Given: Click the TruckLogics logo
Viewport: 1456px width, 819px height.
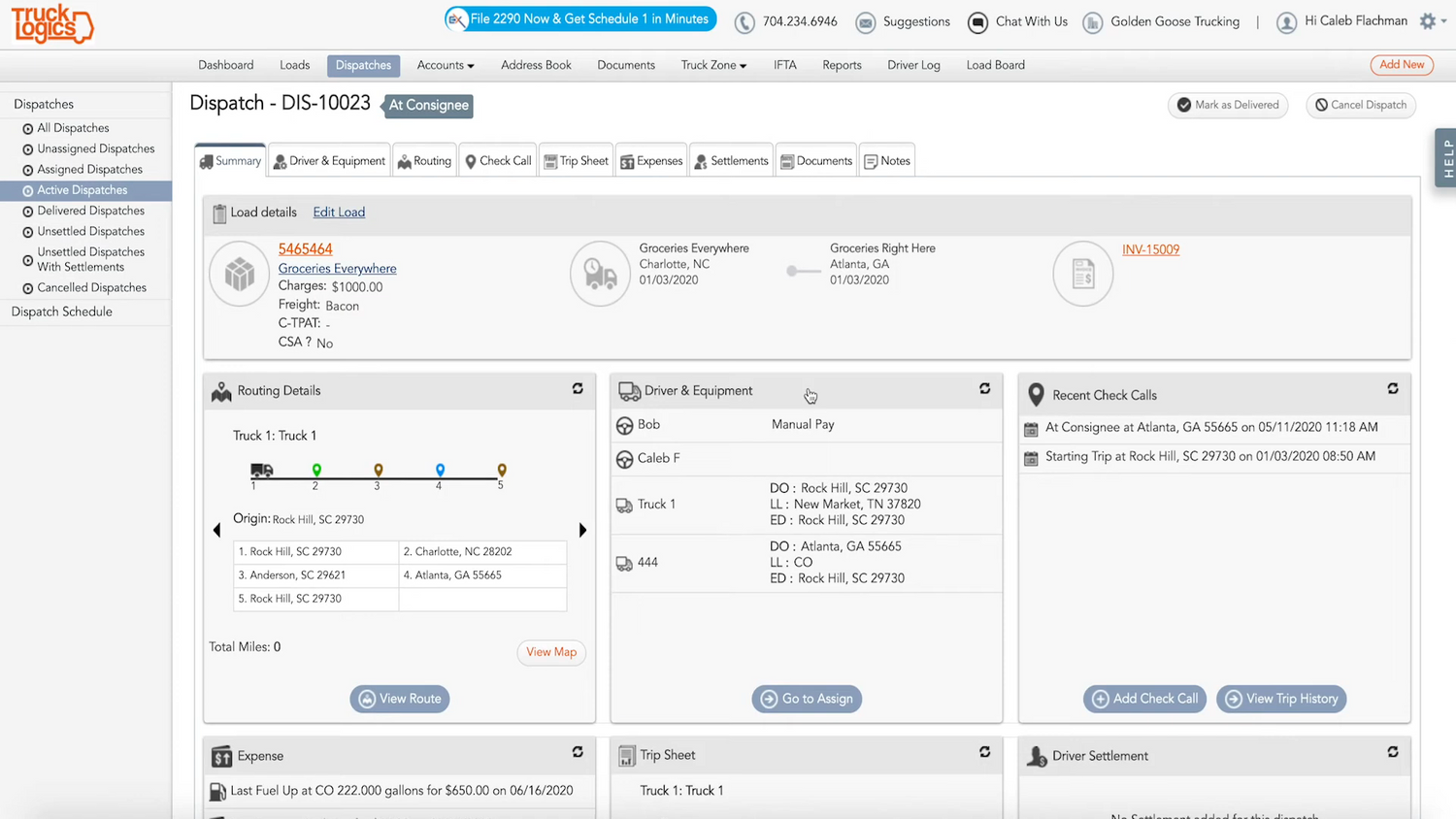Looking at the screenshot, I should coord(52,24).
